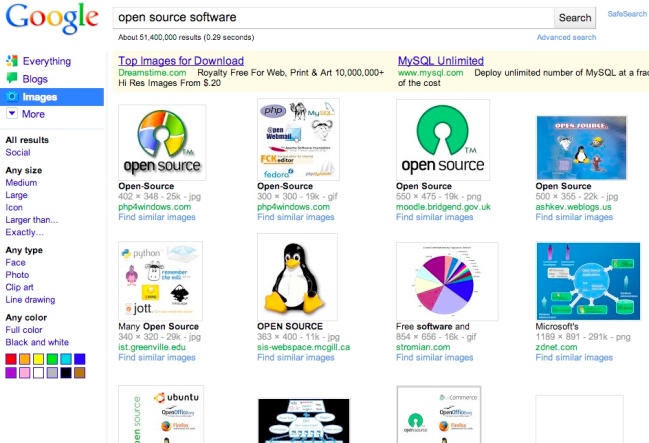Select the Social results filter

tap(18, 153)
